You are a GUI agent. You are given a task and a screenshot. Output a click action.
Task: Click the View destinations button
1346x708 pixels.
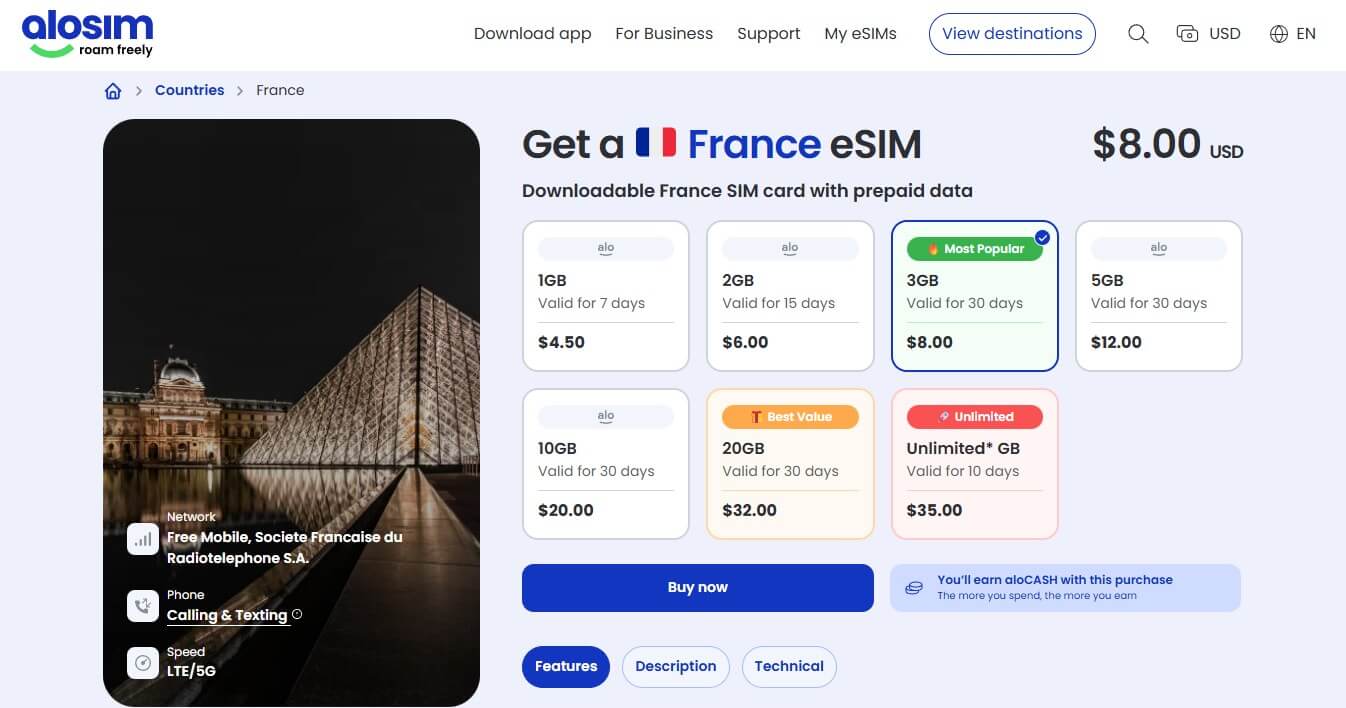coord(1012,33)
